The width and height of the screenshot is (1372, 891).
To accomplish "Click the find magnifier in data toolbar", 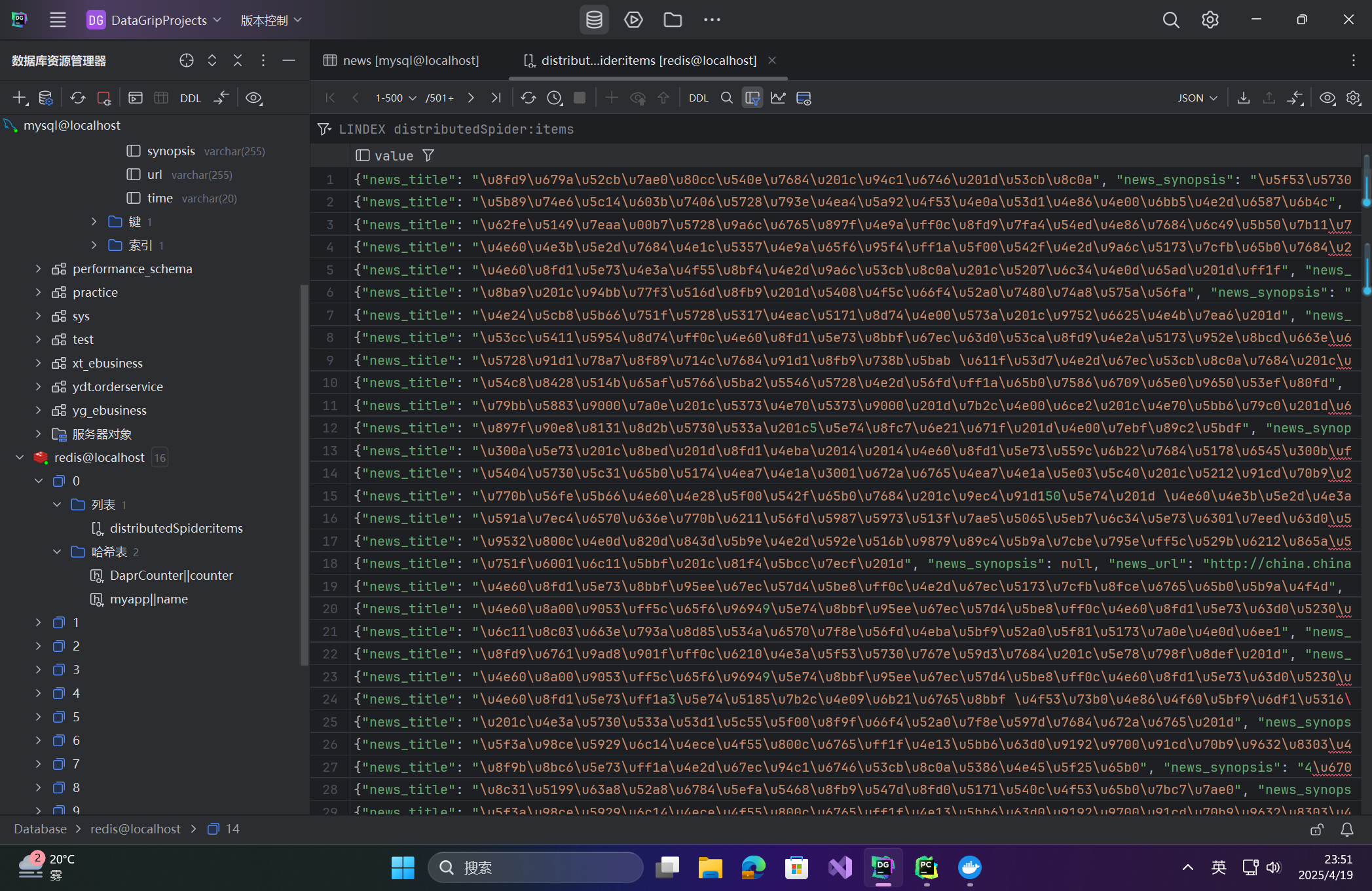I will click(x=726, y=98).
